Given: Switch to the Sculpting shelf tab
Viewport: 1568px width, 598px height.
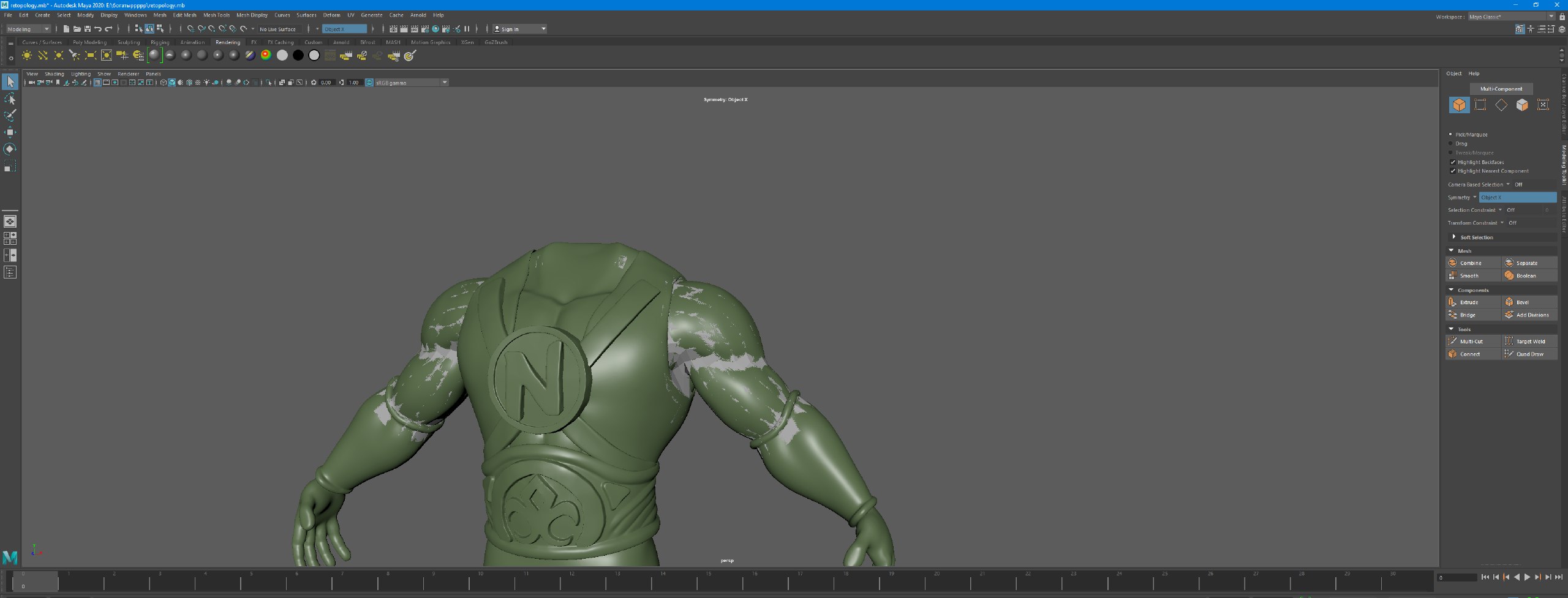Looking at the screenshot, I should [129, 42].
